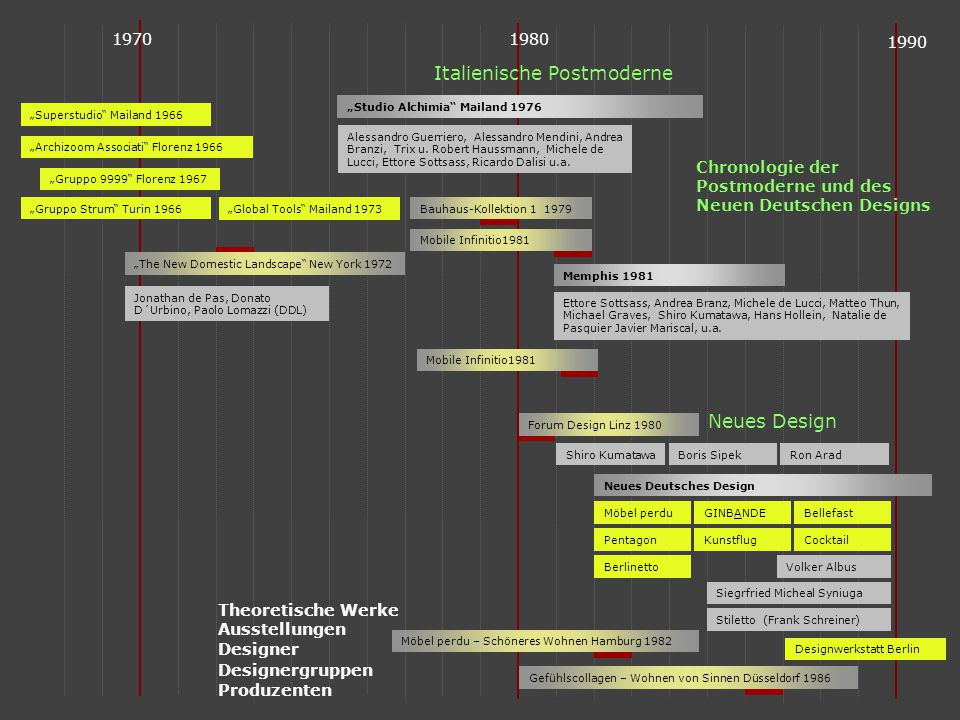Viewport: 960px width, 720px height.
Task: Select the Bauhaus-Kollektion 1 1979 bar
Action: (x=501, y=208)
